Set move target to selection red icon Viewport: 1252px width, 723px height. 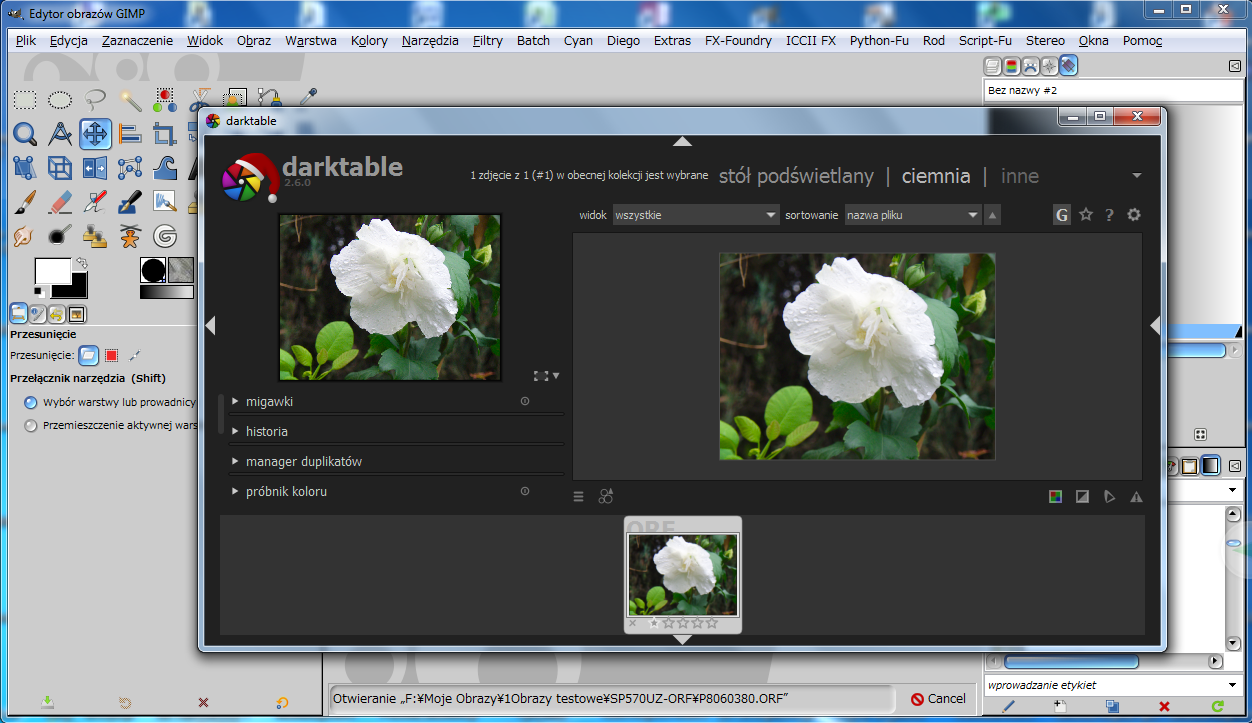point(112,354)
